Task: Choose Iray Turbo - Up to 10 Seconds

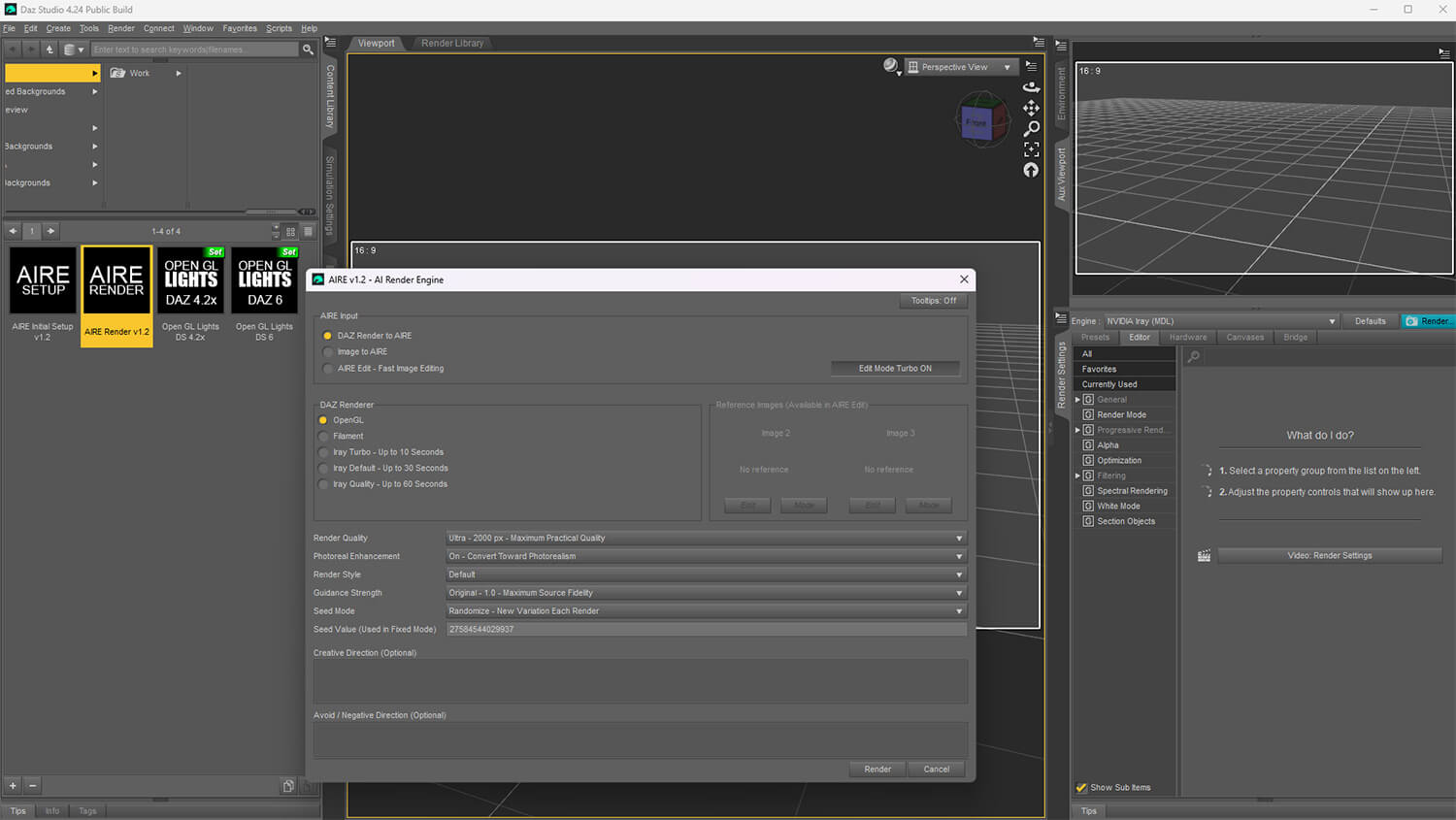Action: (381, 452)
